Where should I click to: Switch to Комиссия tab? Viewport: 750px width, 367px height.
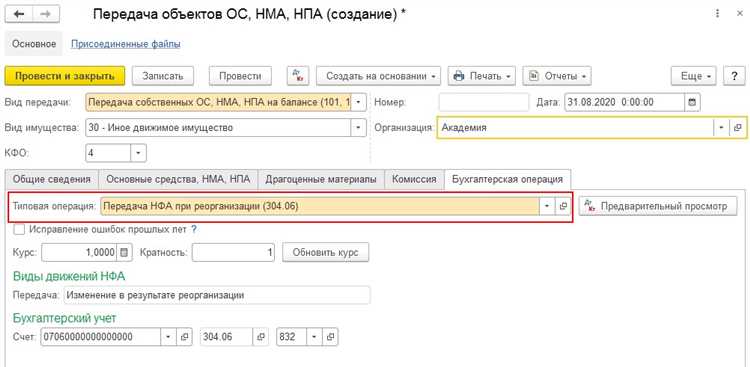[414, 179]
